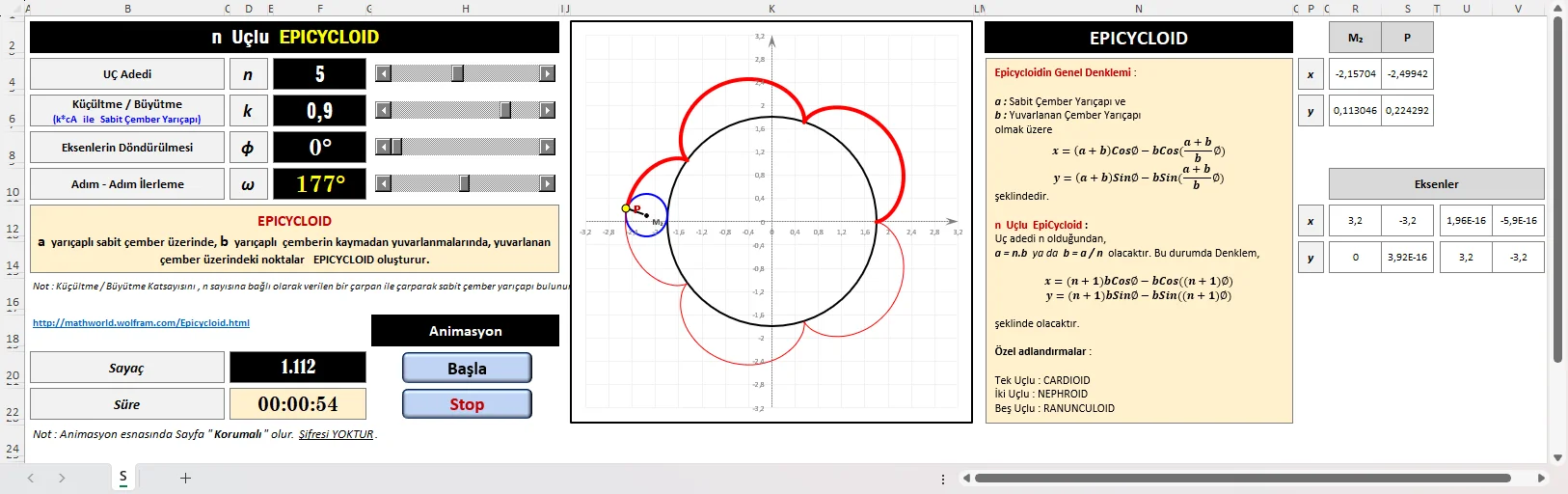Select row header 20

pos(13,375)
